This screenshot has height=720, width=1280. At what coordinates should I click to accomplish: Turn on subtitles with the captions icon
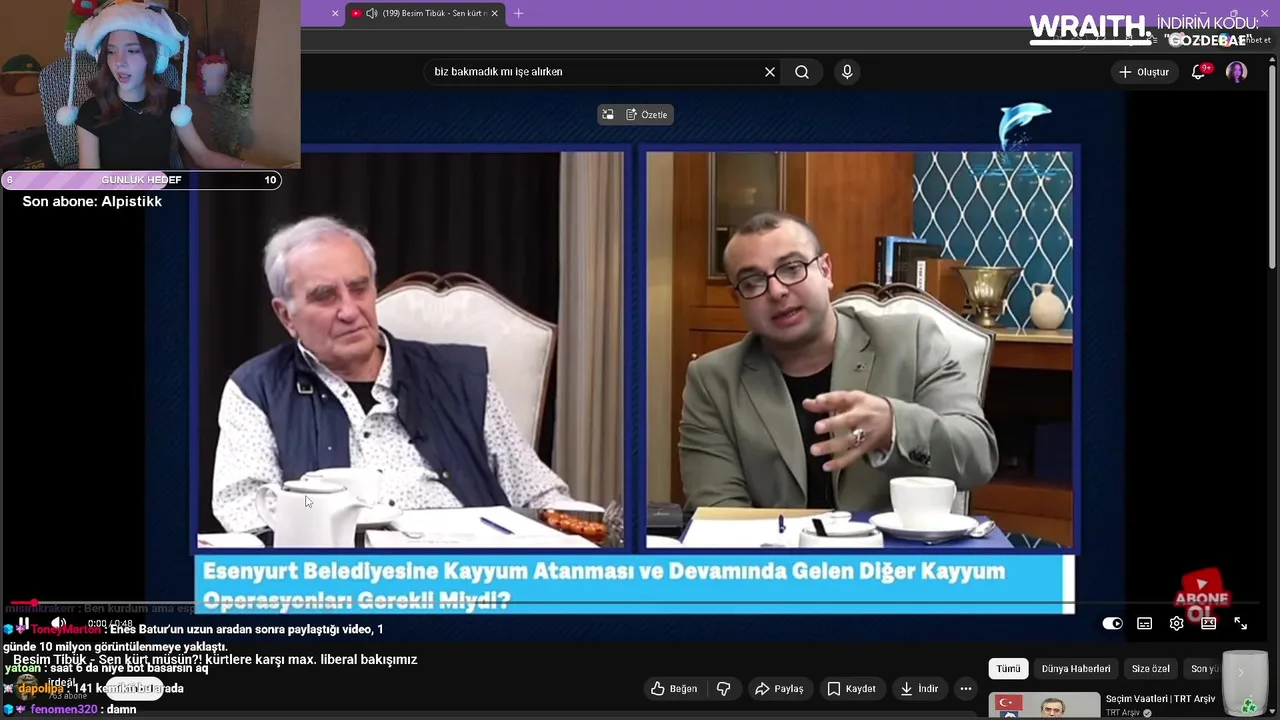tap(1144, 623)
